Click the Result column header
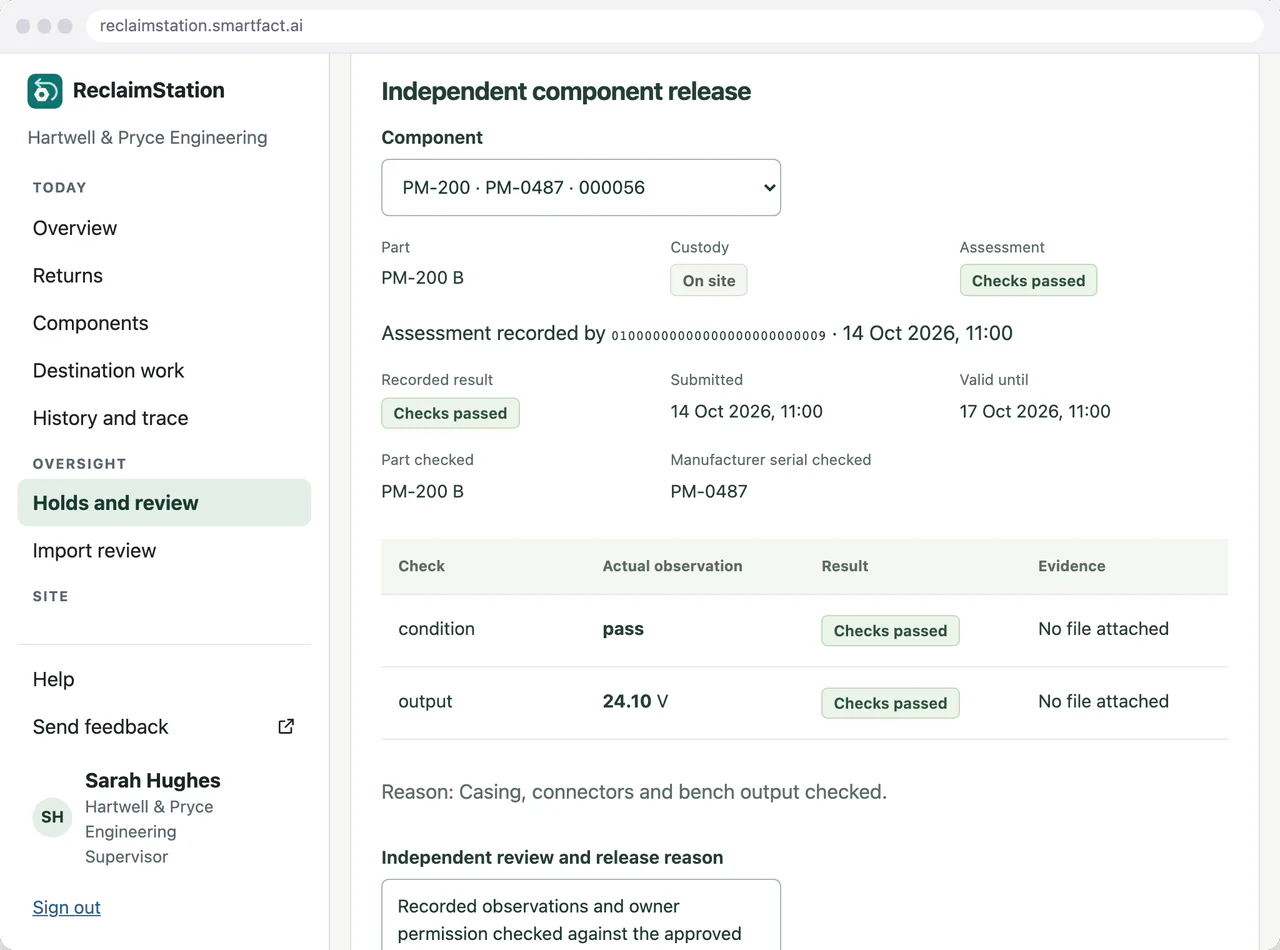 [x=845, y=566]
